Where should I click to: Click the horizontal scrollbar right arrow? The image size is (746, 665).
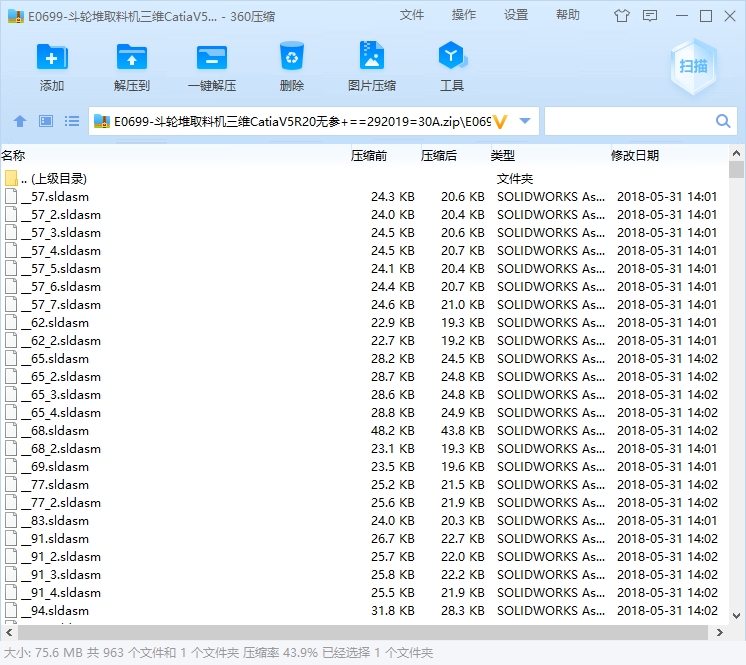720,632
